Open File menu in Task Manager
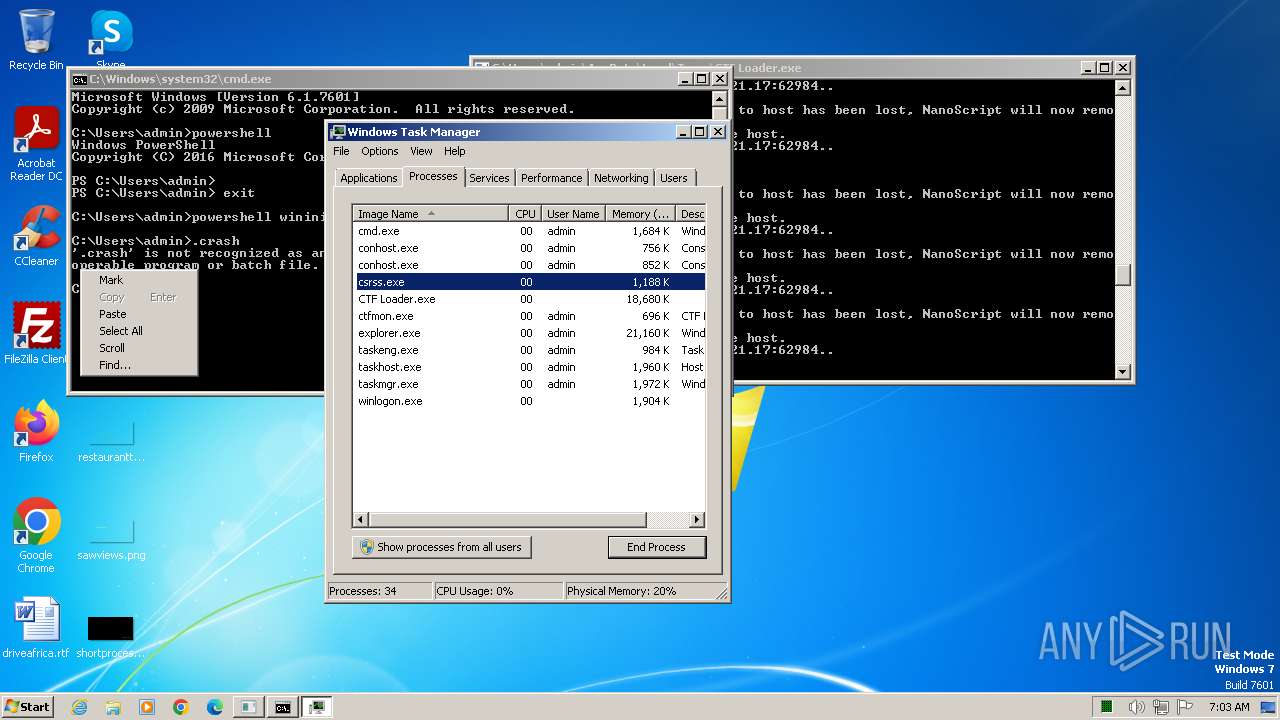Viewport: 1280px width, 720px height. (x=341, y=151)
